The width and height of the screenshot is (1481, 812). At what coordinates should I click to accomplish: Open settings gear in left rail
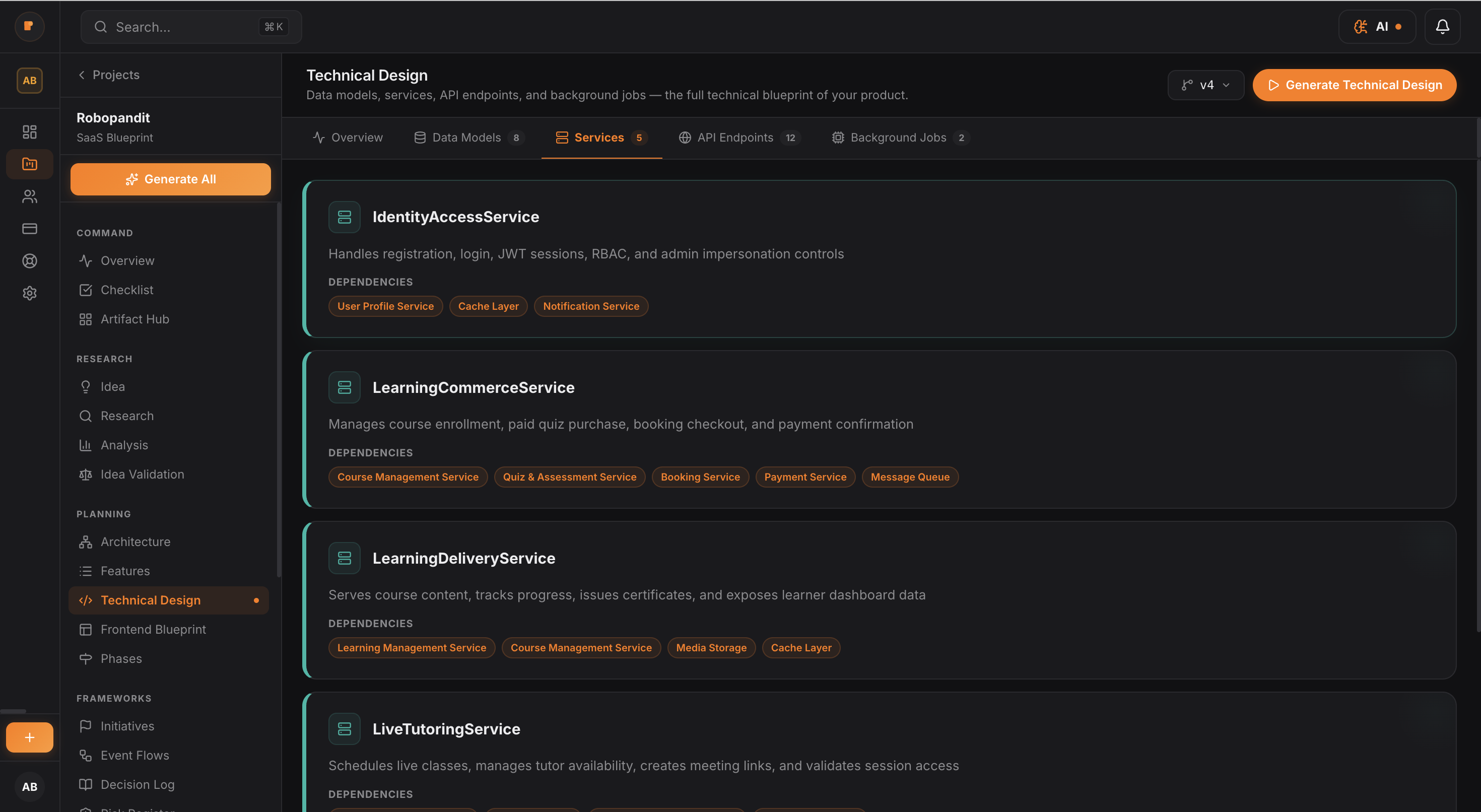[x=29, y=293]
